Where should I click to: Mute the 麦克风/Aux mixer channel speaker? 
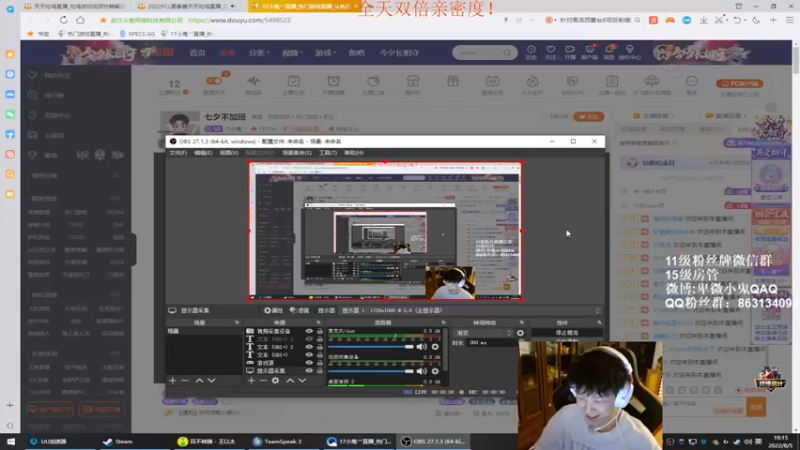(421, 346)
